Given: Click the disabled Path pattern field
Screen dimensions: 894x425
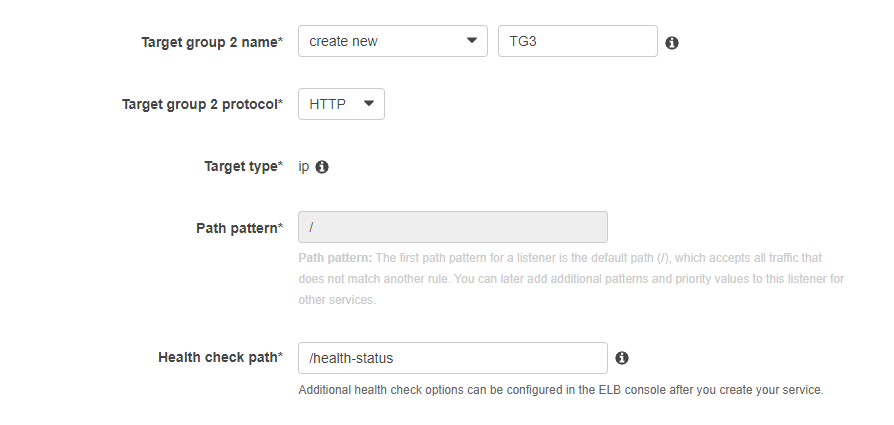Looking at the screenshot, I should point(453,227).
